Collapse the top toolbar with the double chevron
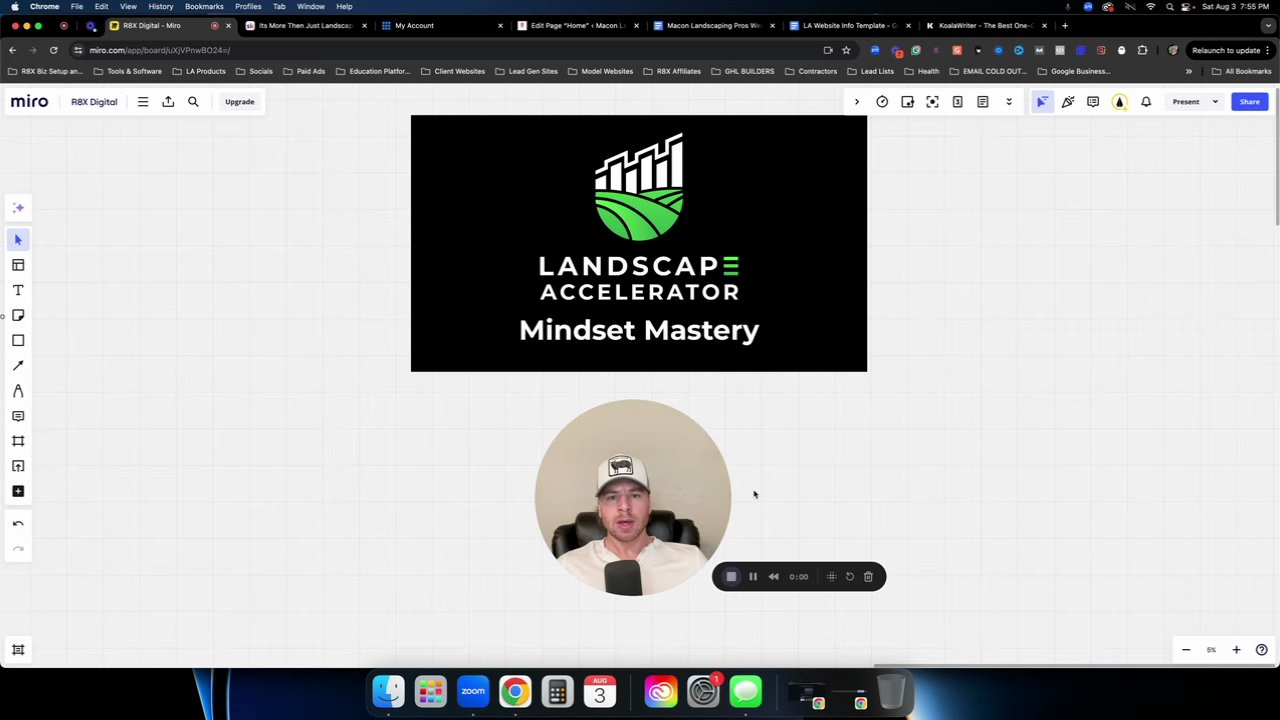The image size is (1280, 720). point(1008,101)
